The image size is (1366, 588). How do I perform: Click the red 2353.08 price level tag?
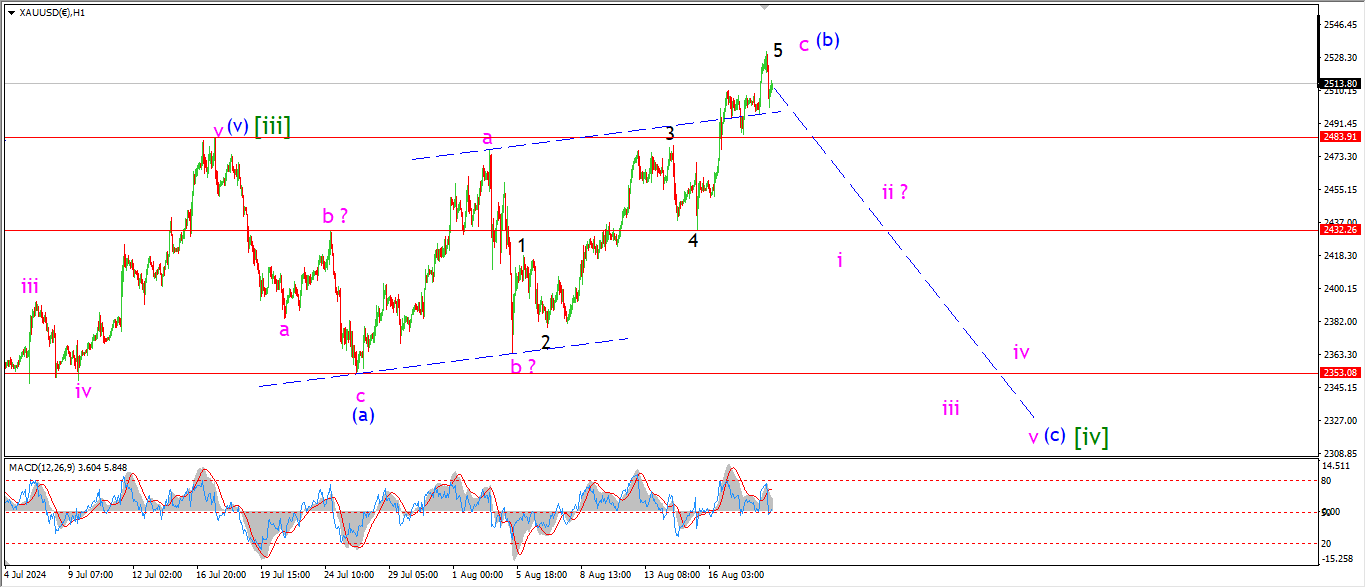[1338, 373]
